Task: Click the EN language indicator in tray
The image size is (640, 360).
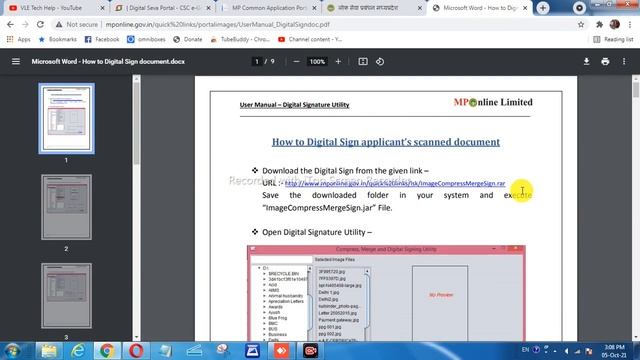Action: coord(525,350)
